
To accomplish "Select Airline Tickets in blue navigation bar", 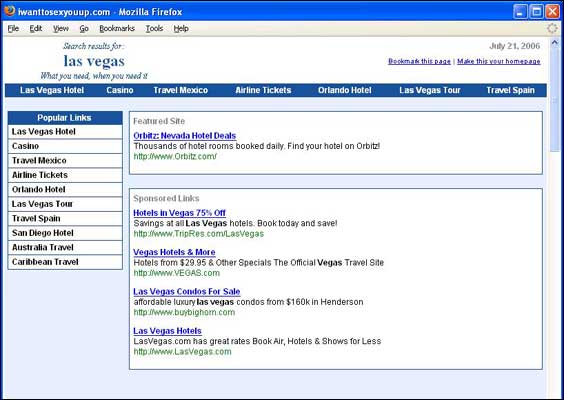I will (x=263, y=90).
